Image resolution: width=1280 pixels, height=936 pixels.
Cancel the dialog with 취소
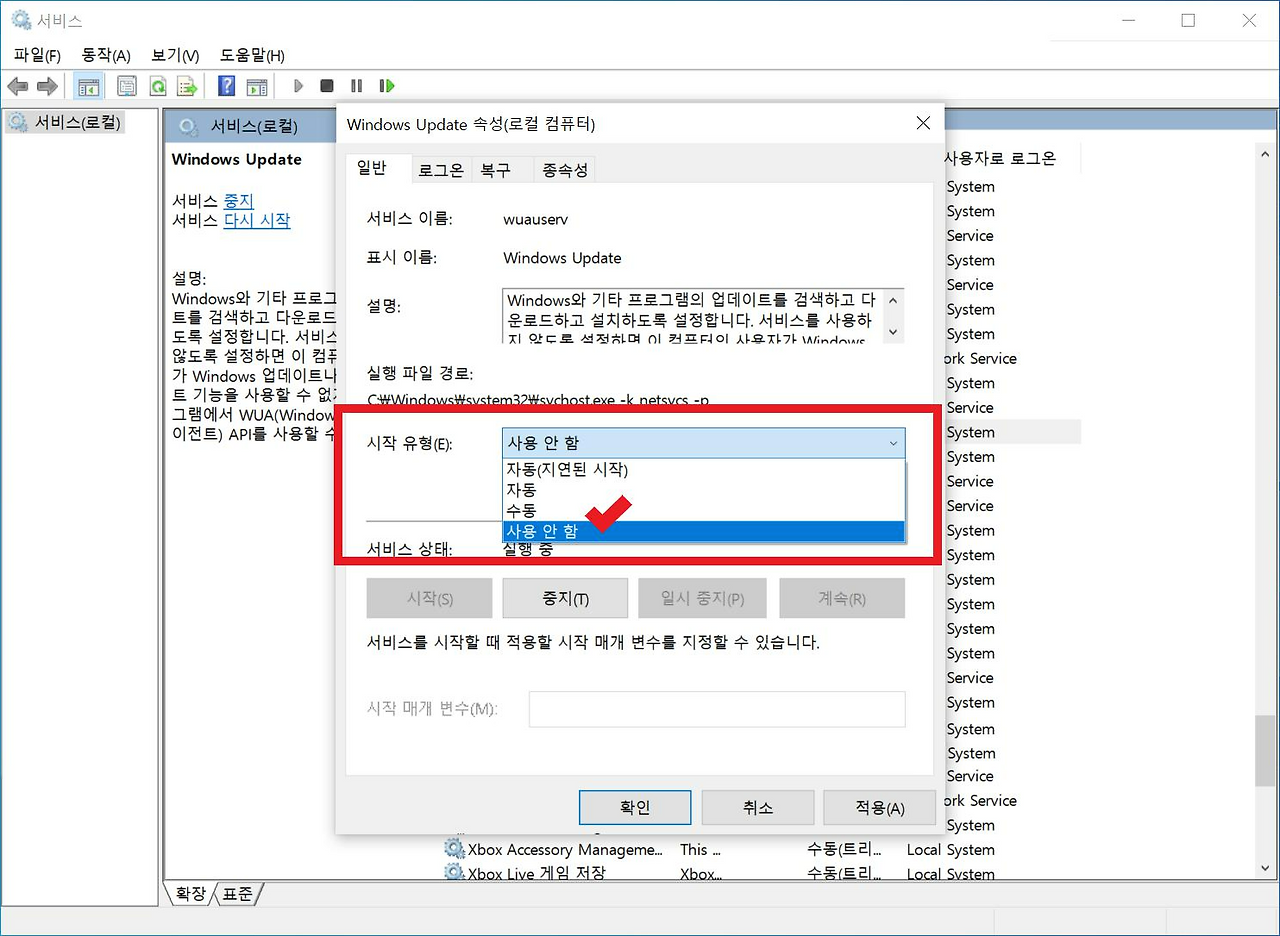click(x=757, y=807)
